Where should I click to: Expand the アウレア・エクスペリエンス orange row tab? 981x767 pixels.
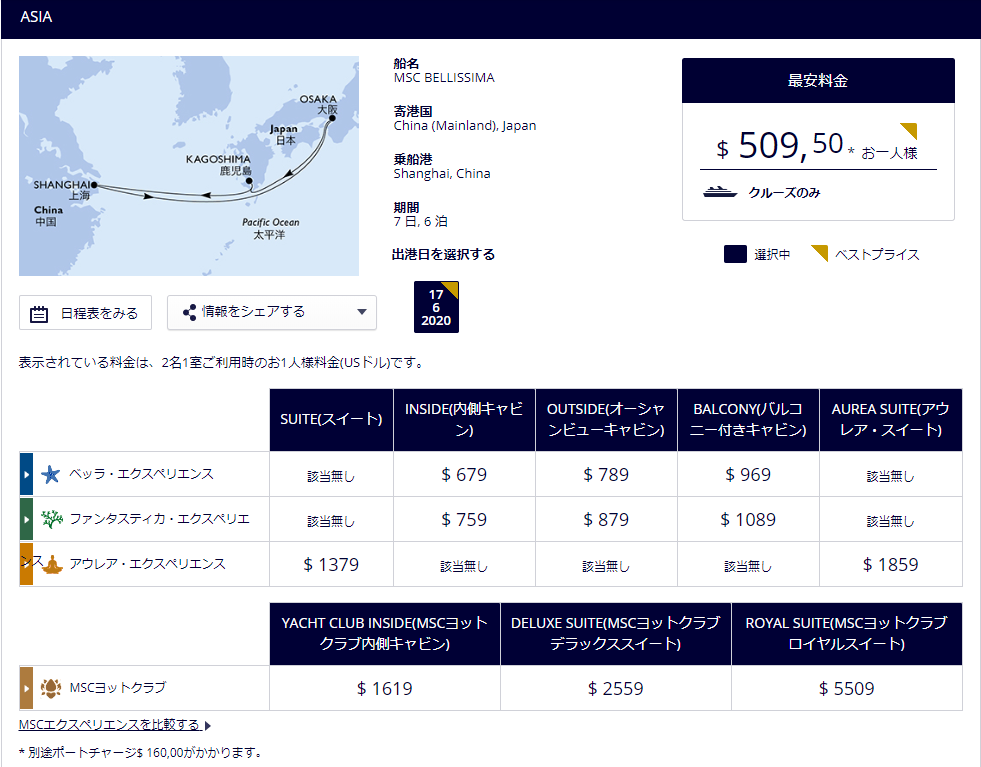(x=26, y=564)
